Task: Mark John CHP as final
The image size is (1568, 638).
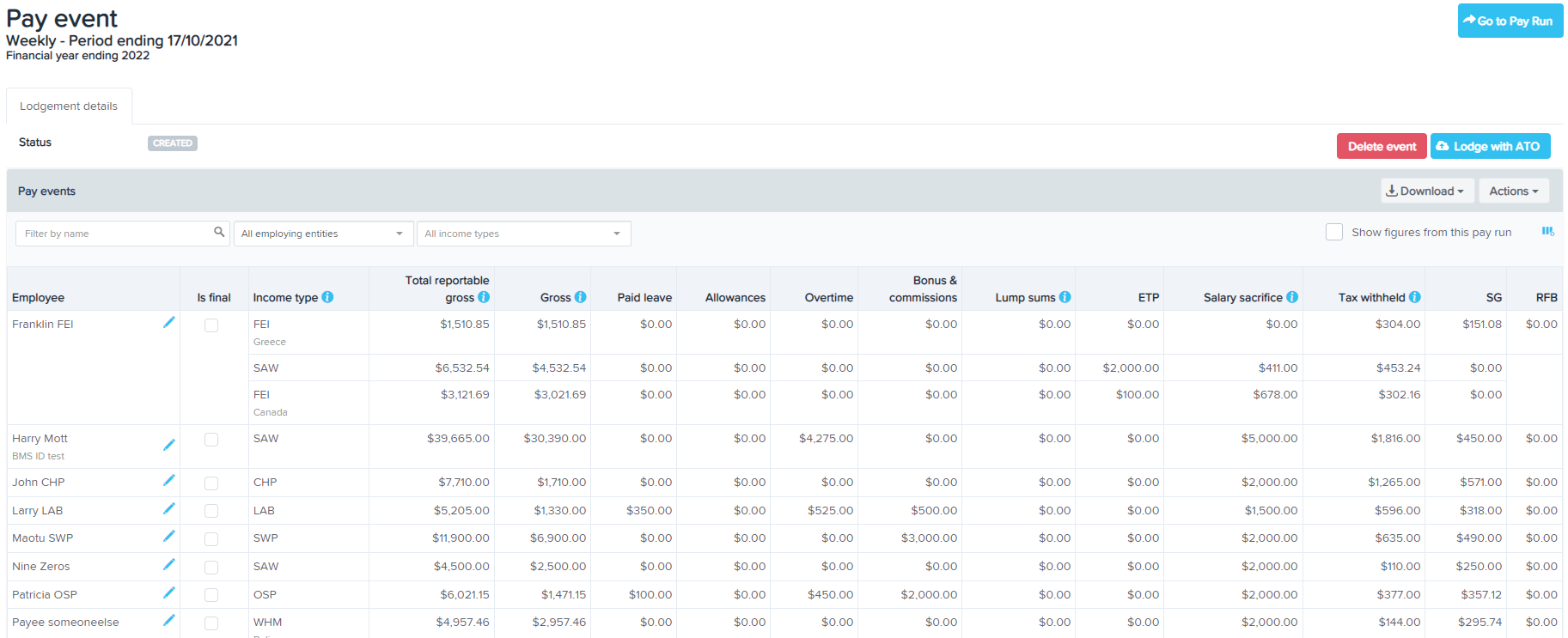Action: point(211,483)
